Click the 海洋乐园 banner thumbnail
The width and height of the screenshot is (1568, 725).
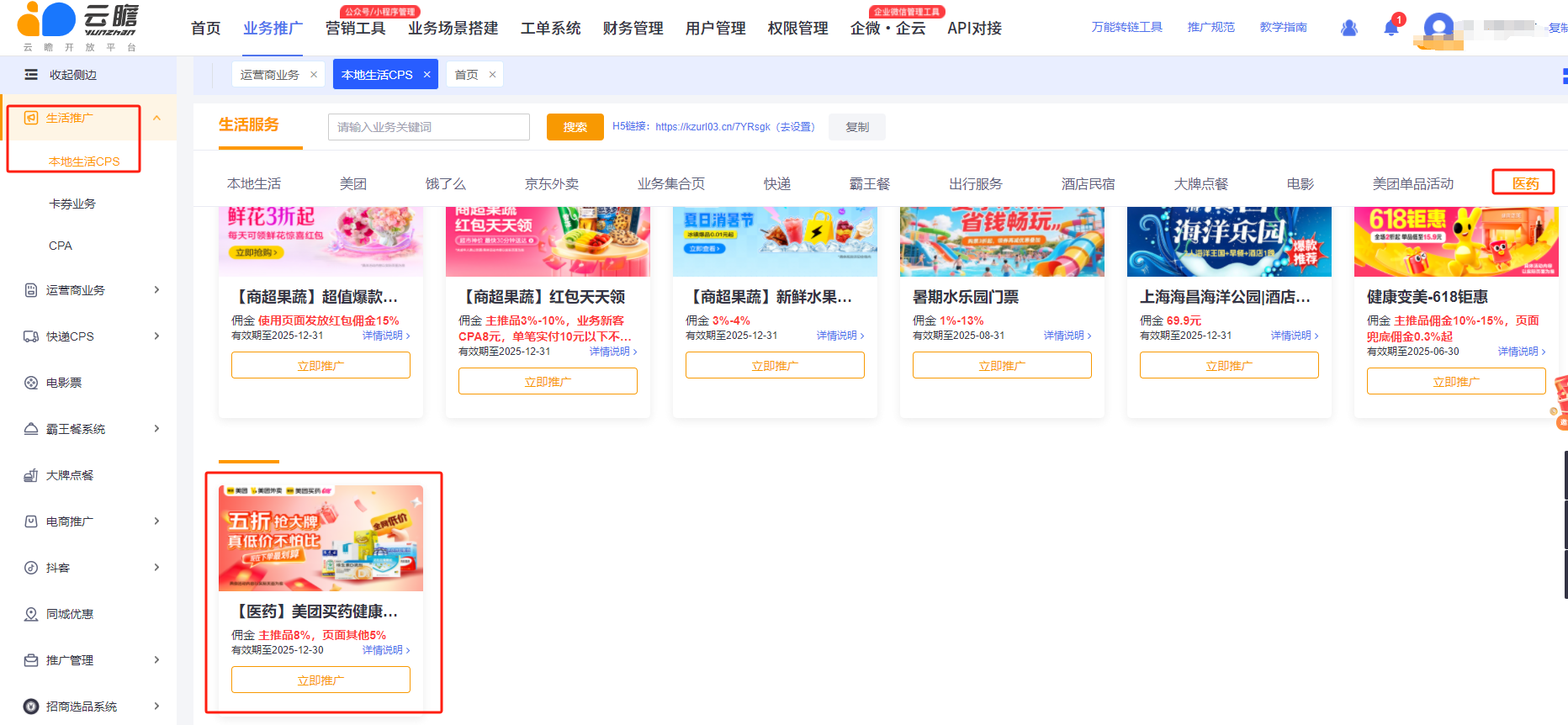pos(1229,241)
